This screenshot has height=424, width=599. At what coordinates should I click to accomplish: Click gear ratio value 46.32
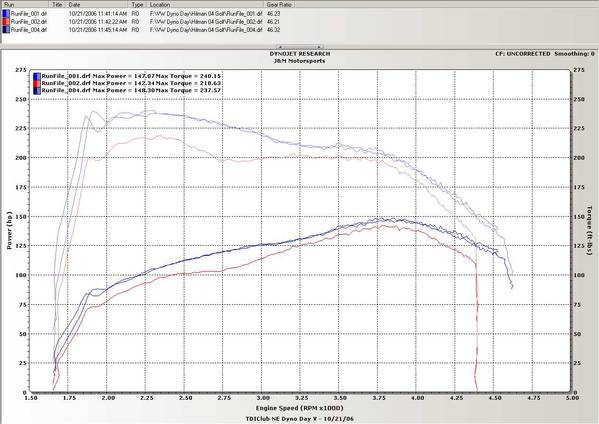pyautogui.click(x=273, y=29)
